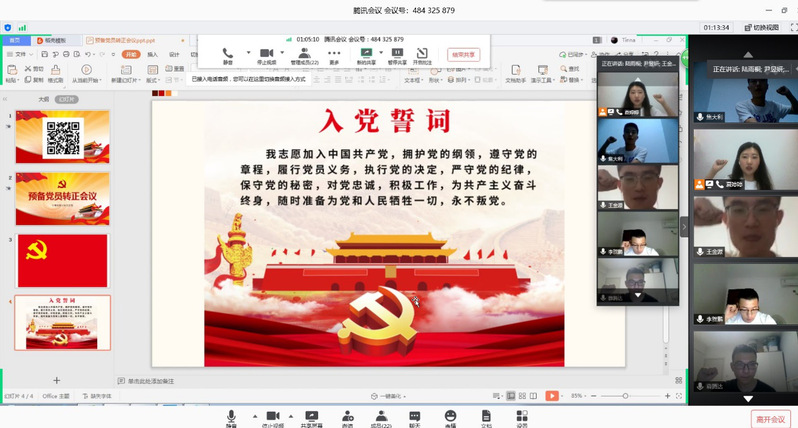Click the print icon in WPS quick toolbar
The image size is (798, 428).
[x=66, y=54]
